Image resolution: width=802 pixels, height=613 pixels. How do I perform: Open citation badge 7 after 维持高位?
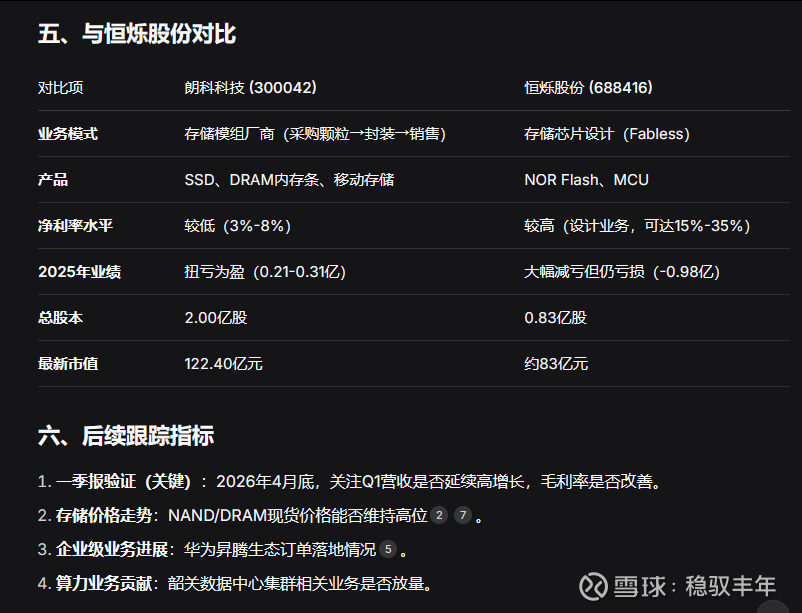tap(463, 515)
